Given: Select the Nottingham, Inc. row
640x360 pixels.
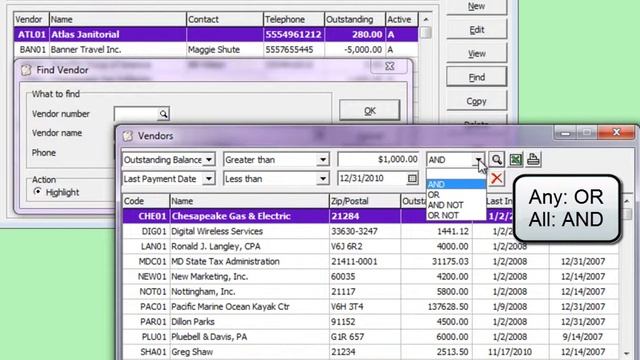Looking at the screenshot, I should point(370,291).
